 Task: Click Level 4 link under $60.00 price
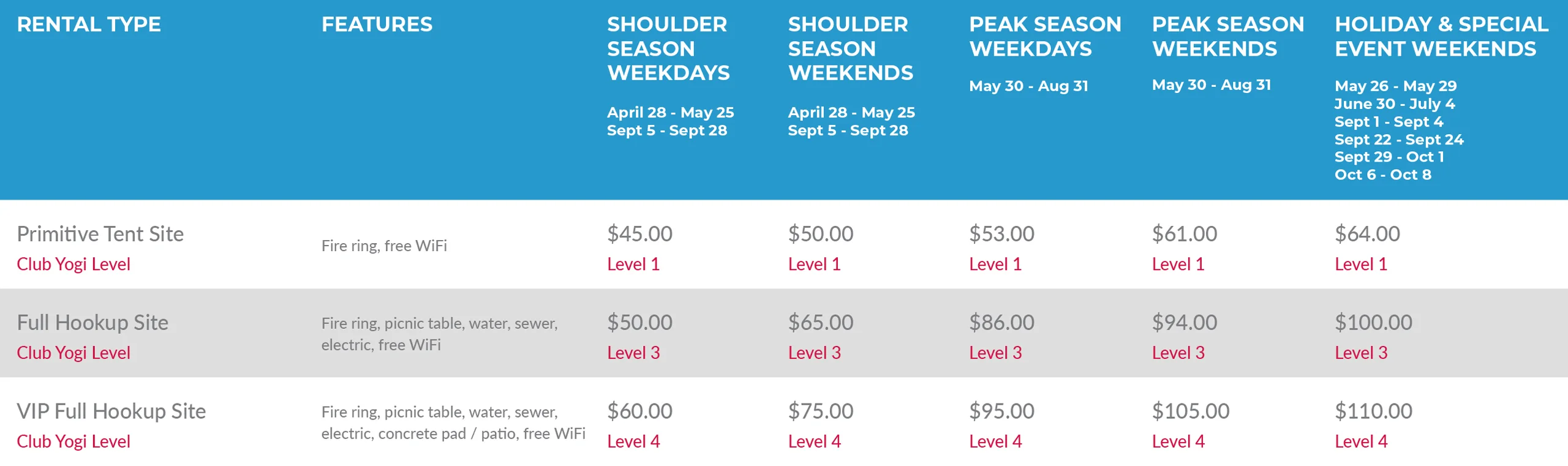tap(633, 442)
